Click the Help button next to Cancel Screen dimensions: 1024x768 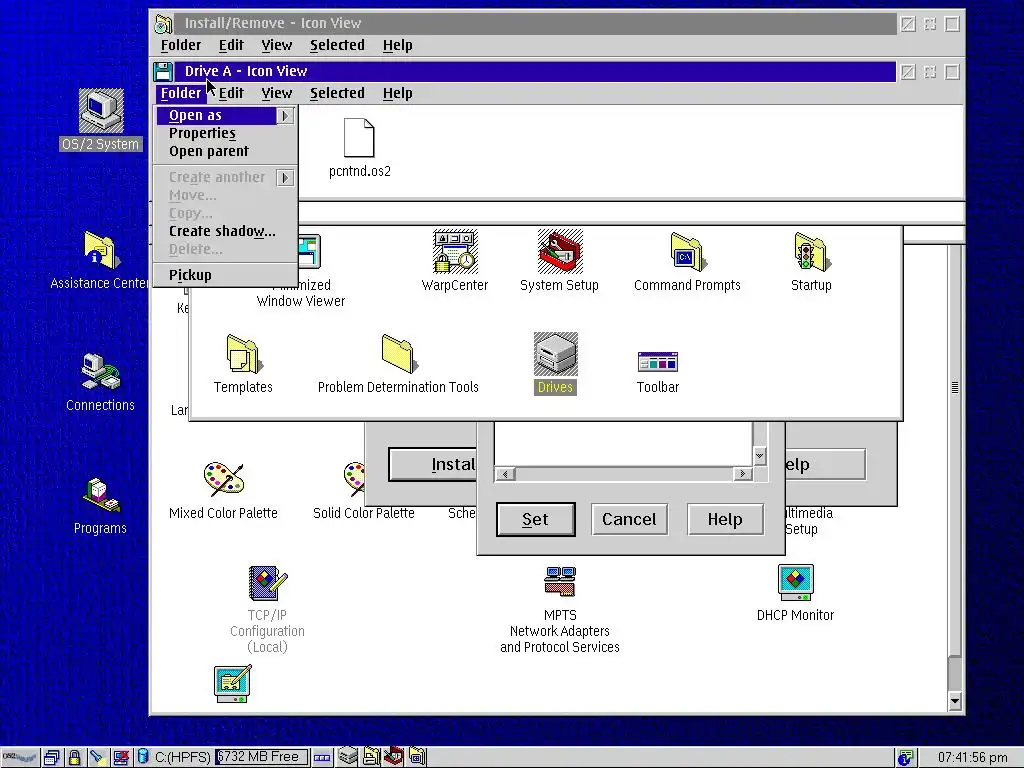(x=725, y=519)
